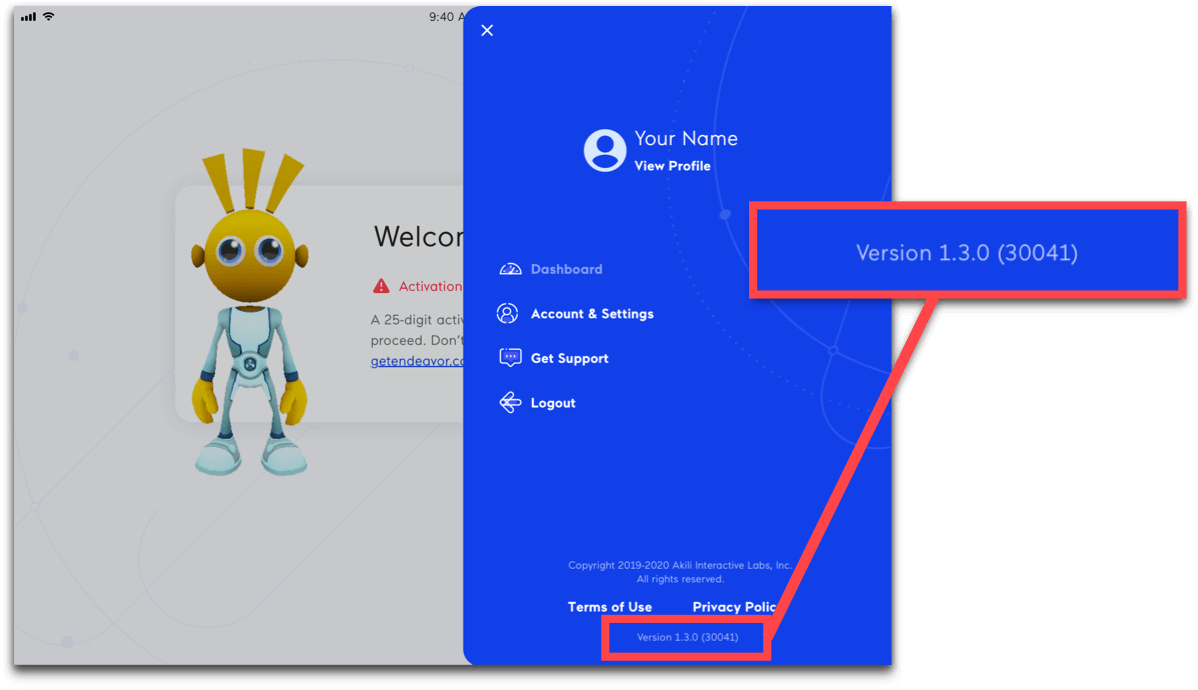
Task: Click the Welcome heading on the card
Action: (x=419, y=237)
